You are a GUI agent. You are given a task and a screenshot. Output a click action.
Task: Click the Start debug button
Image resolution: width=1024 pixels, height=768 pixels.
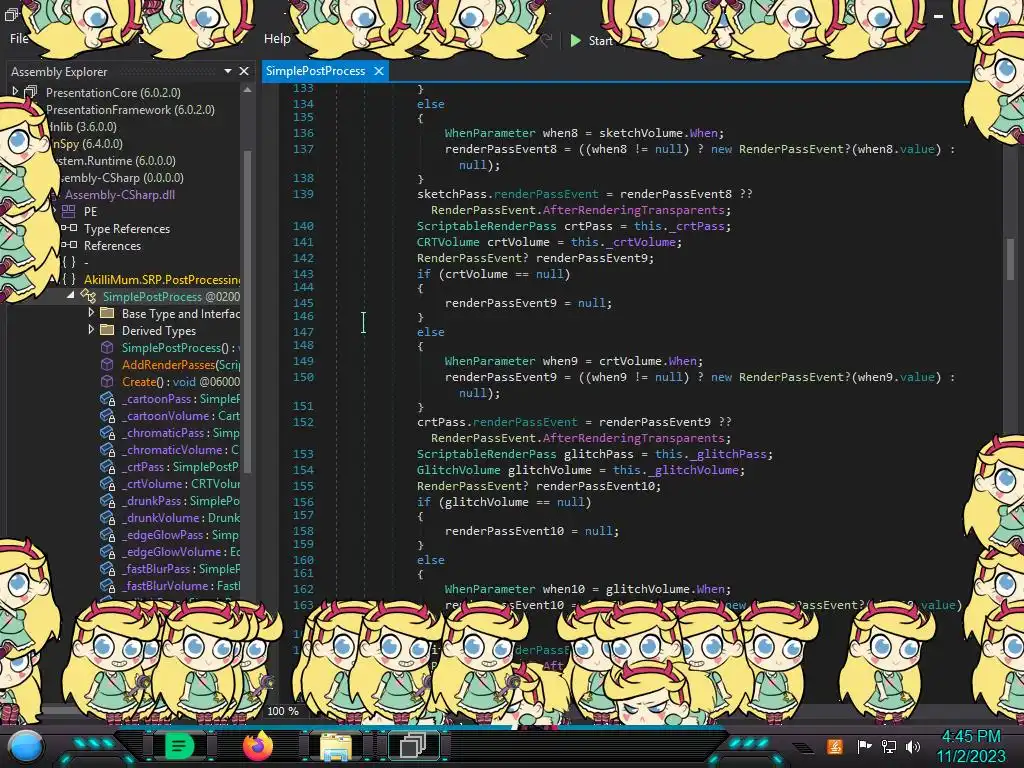tap(591, 40)
